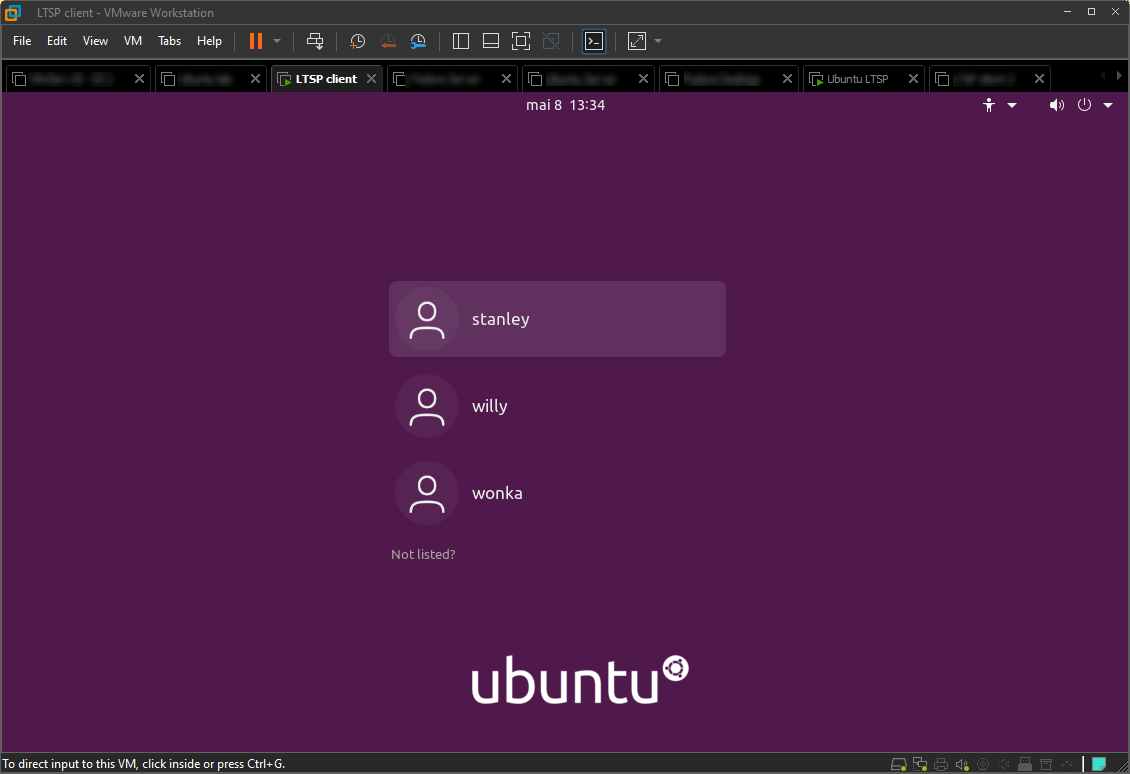Viewport: 1130px width, 774px height.
Task: Click the power icon in GNOME top bar
Action: tap(1084, 105)
